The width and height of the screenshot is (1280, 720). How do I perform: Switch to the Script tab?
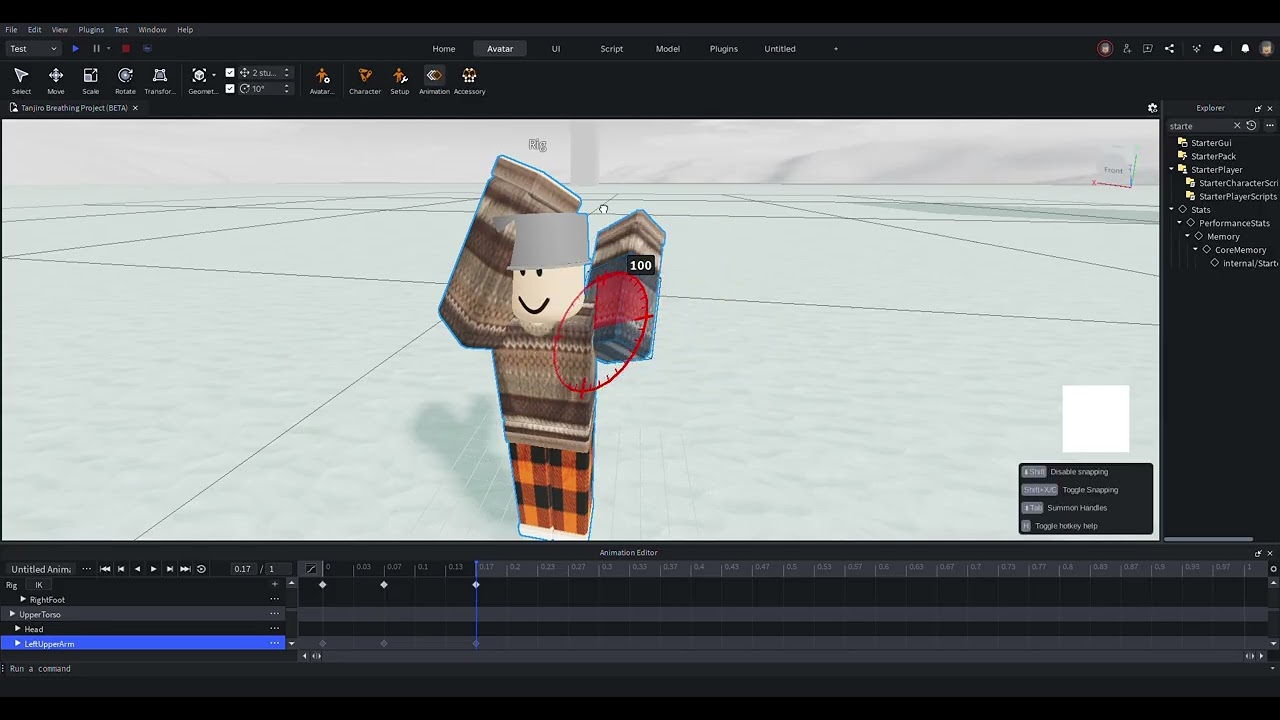[x=612, y=49]
